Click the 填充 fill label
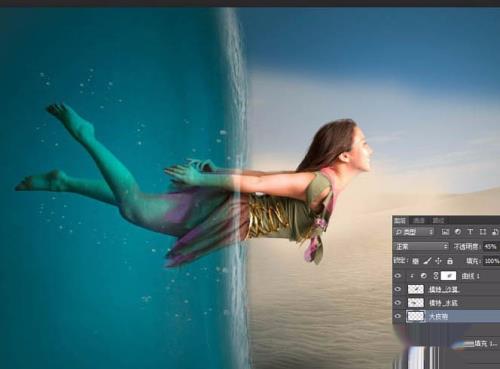 (x=474, y=261)
